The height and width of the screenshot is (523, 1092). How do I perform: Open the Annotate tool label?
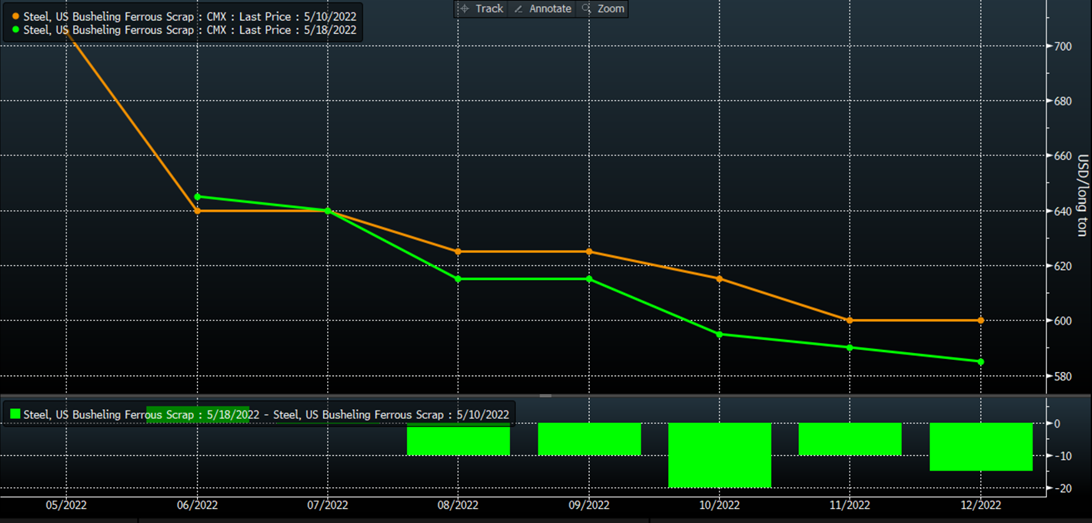[x=550, y=9]
